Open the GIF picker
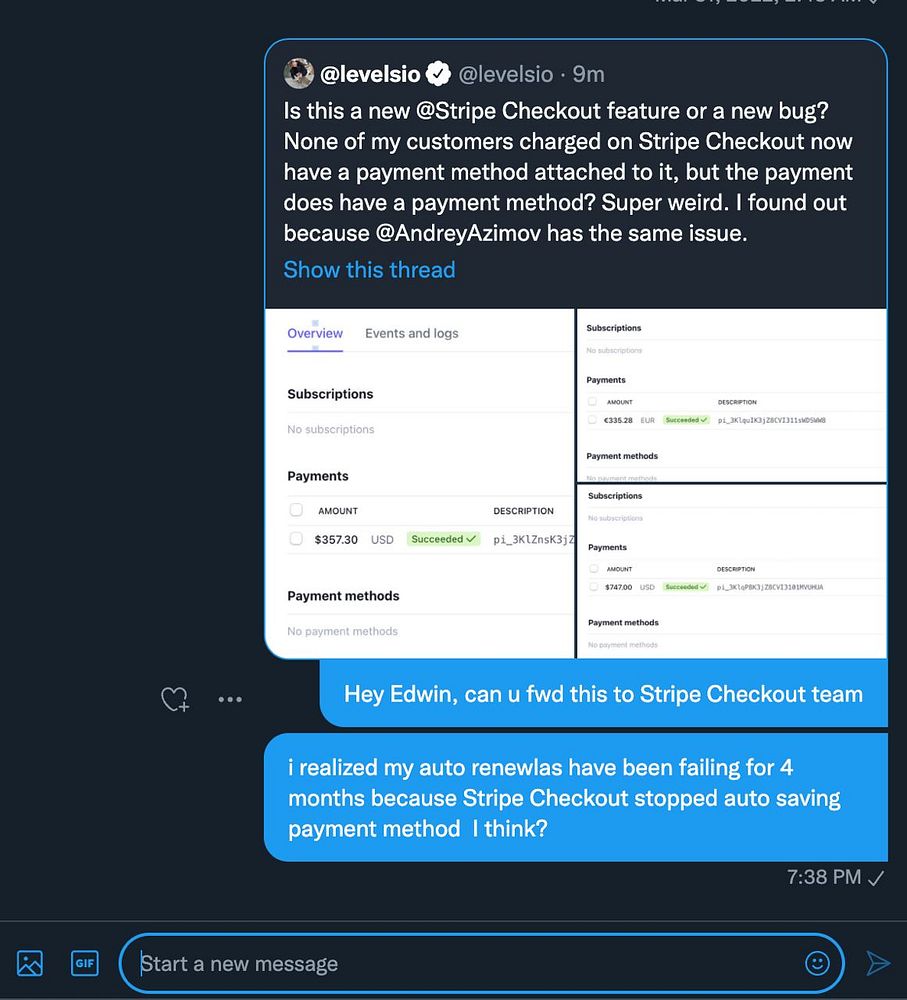The image size is (907, 1000). coord(85,963)
